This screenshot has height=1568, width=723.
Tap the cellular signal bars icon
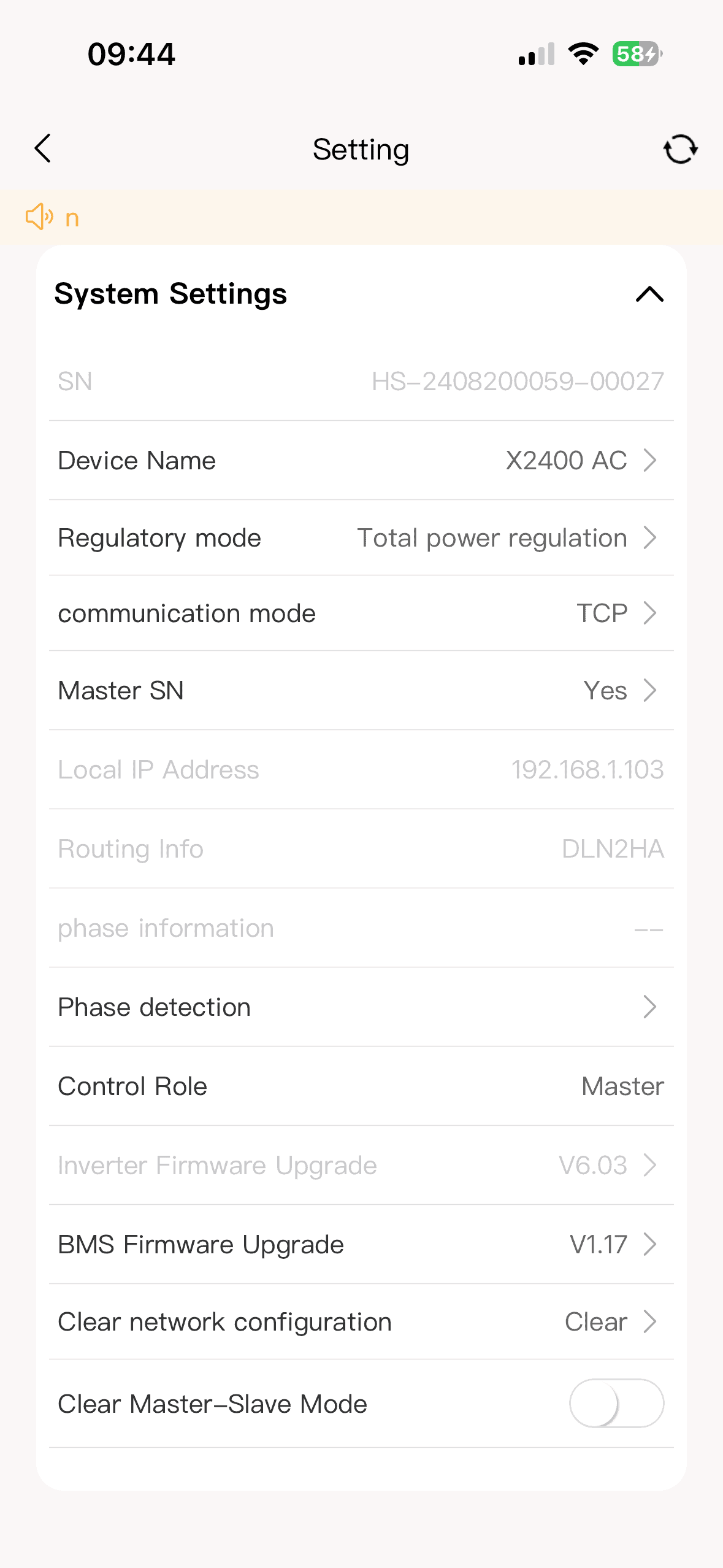[x=537, y=54]
